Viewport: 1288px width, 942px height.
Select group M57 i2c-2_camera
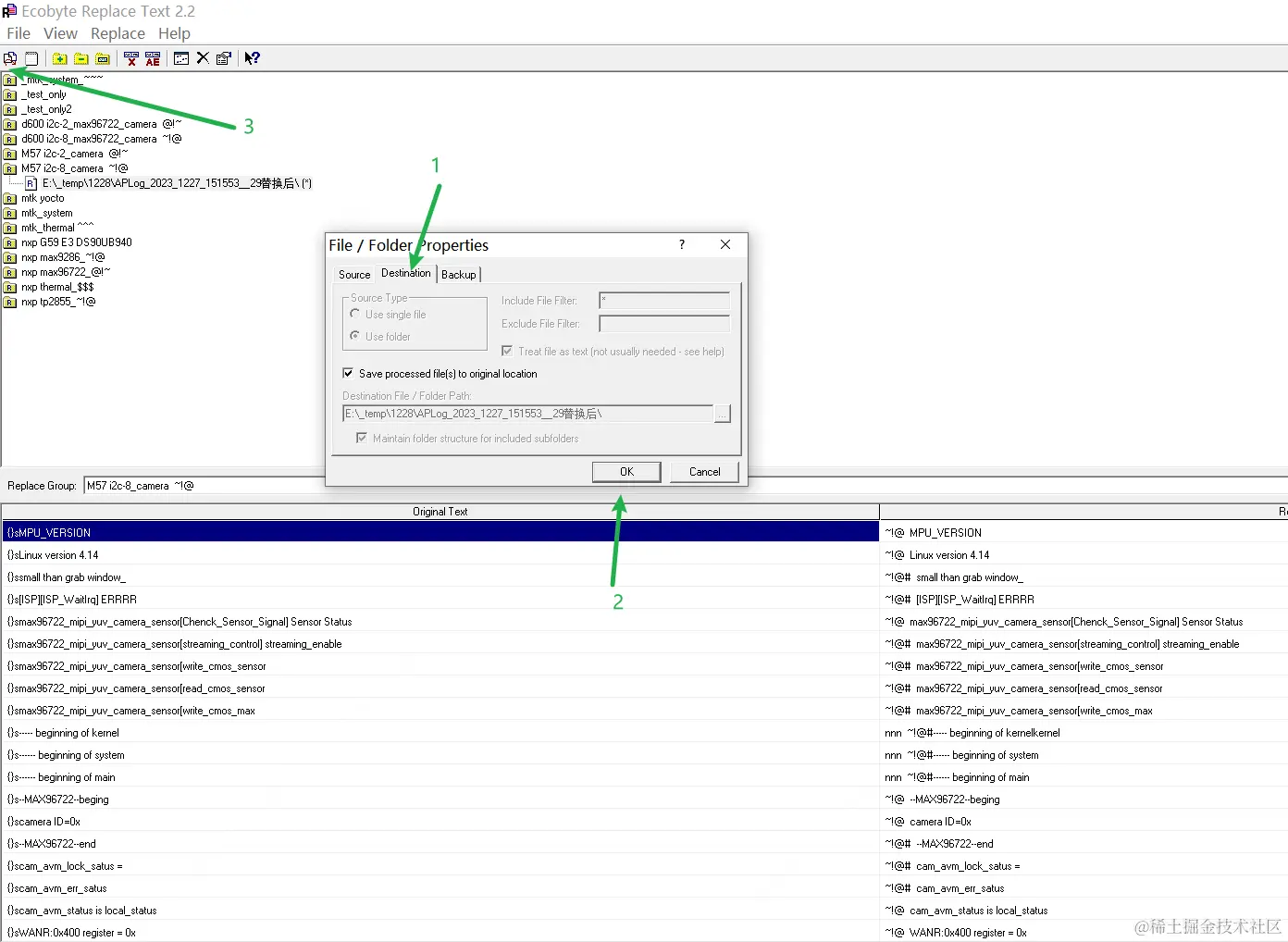click(74, 154)
